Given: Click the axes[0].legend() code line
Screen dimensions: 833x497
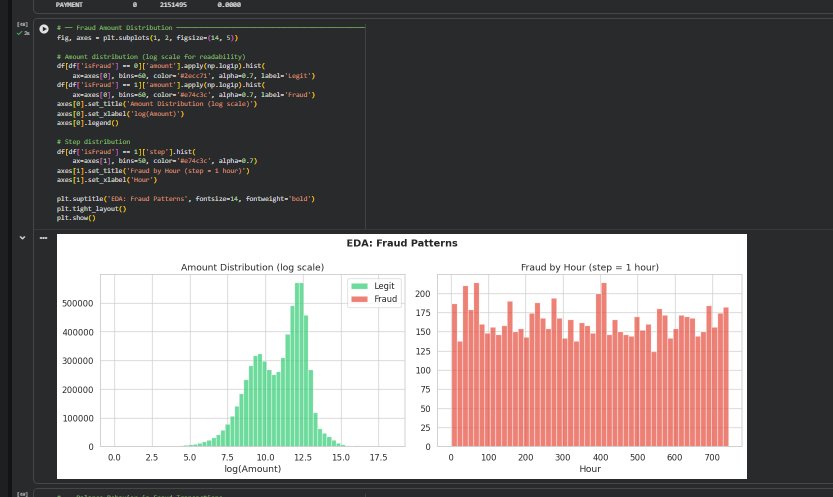Looking at the screenshot, I should (88, 123).
